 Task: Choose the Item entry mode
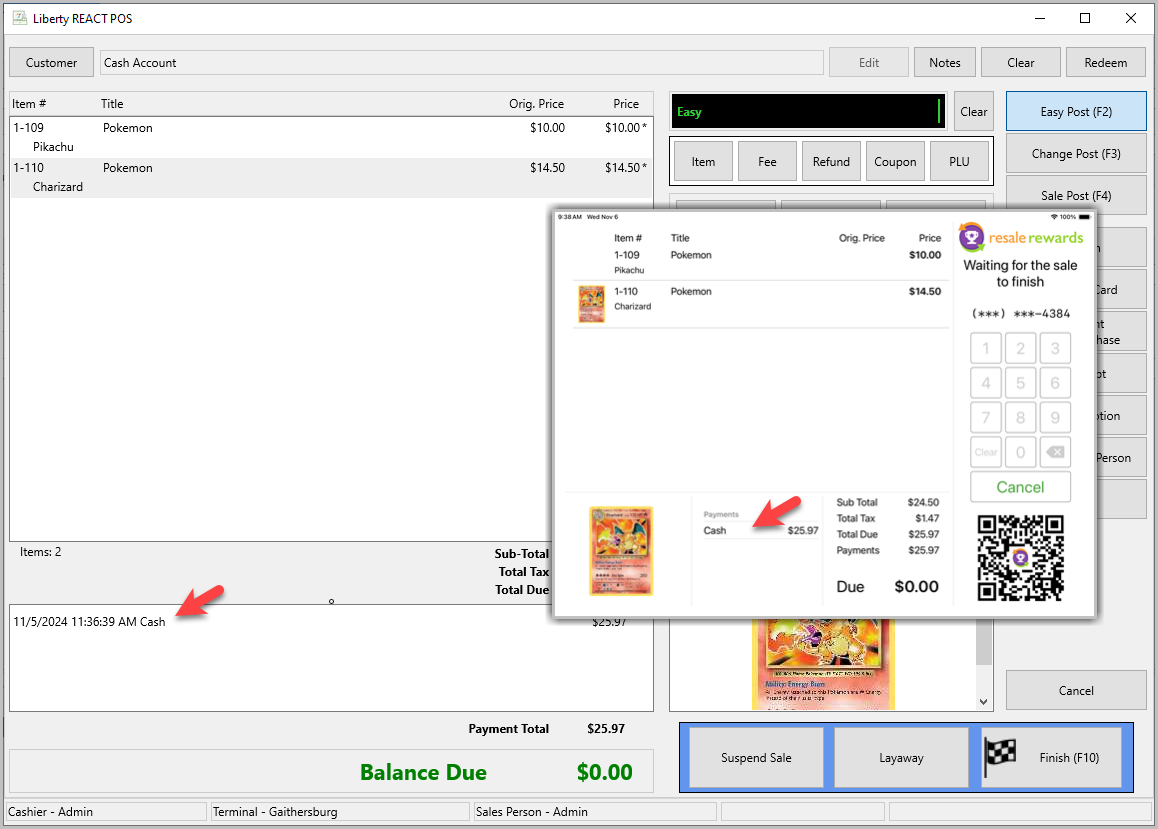(x=703, y=162)
